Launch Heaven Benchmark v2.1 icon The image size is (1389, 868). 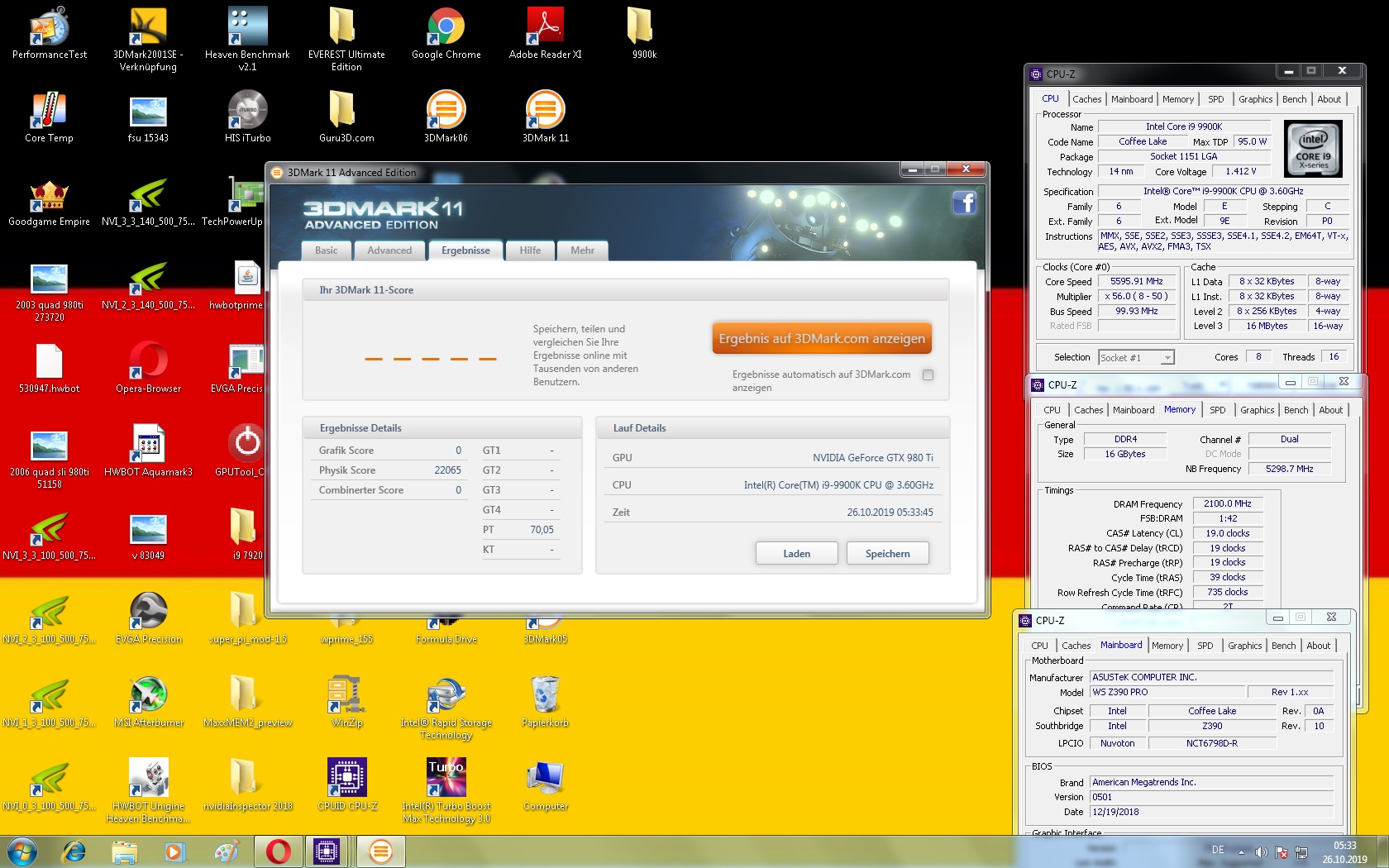(x=247, y=39)
